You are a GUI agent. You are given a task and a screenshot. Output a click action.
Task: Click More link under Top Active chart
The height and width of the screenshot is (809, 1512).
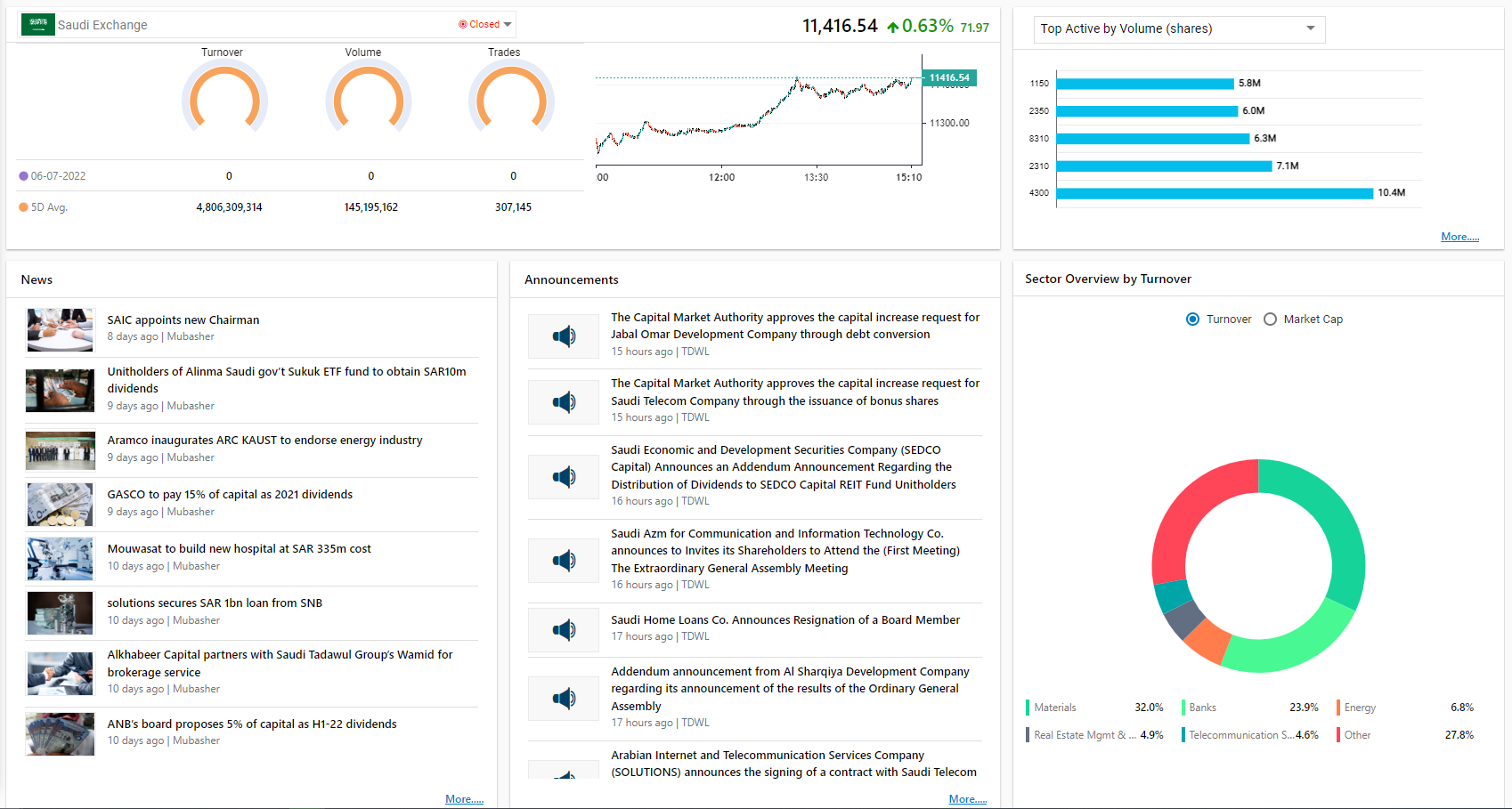pyautogui.click(x=1459, y=237)
